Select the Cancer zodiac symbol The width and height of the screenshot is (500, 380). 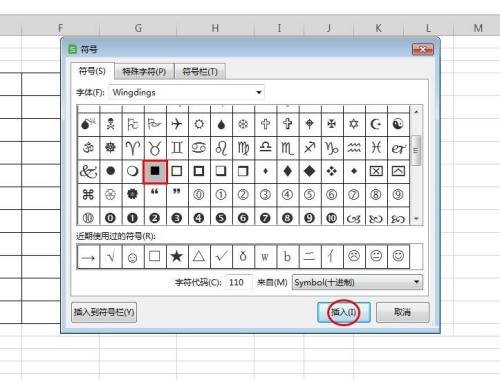[199, 148]
